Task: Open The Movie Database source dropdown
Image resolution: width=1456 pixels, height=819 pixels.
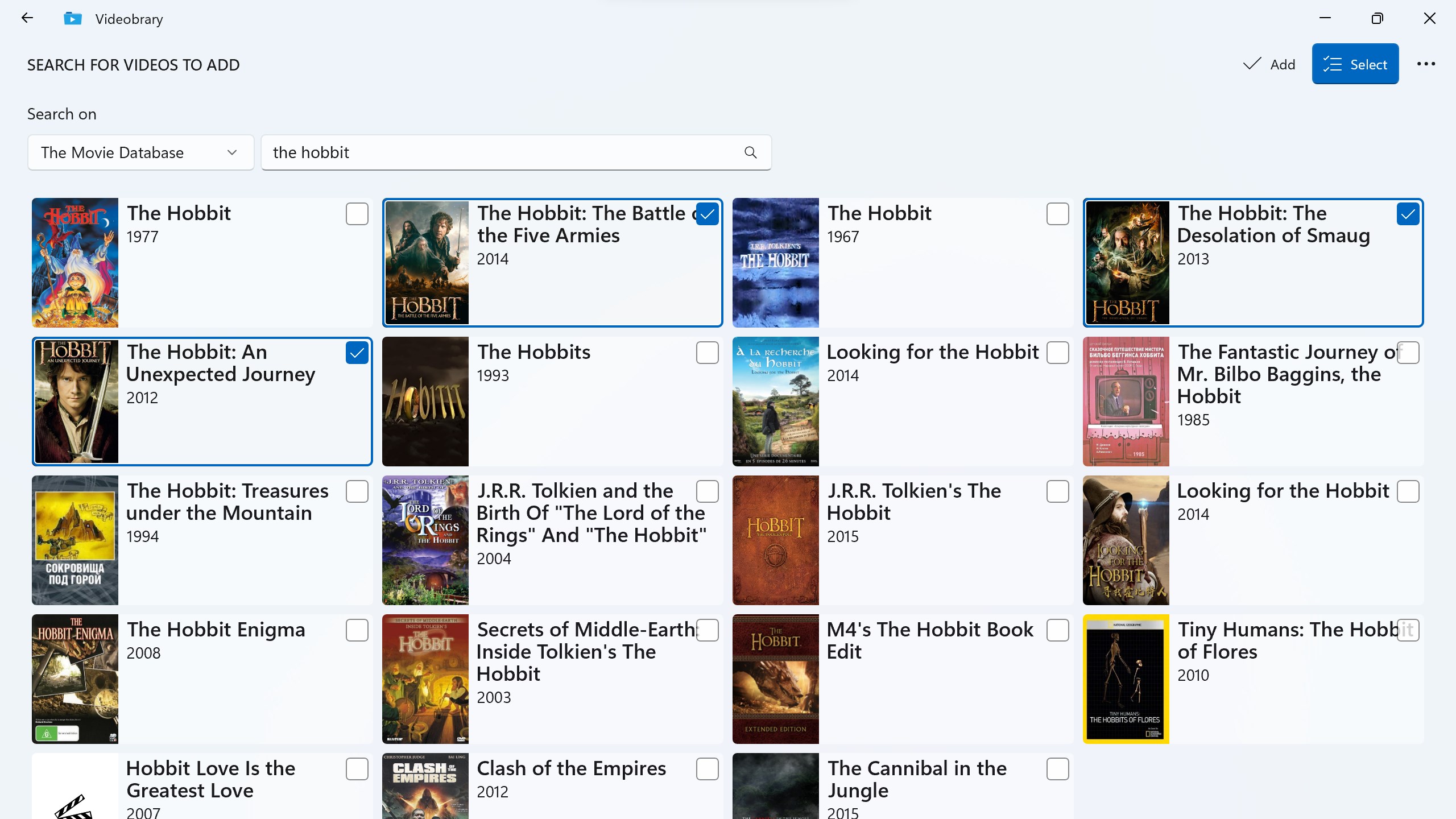Action: [x=140, y=152]
